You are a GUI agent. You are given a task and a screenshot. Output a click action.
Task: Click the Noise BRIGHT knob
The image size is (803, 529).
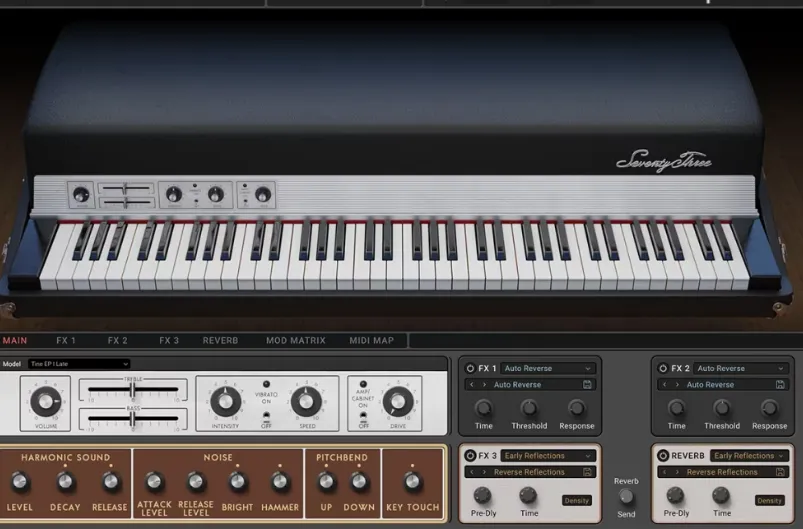coord(237,482)
